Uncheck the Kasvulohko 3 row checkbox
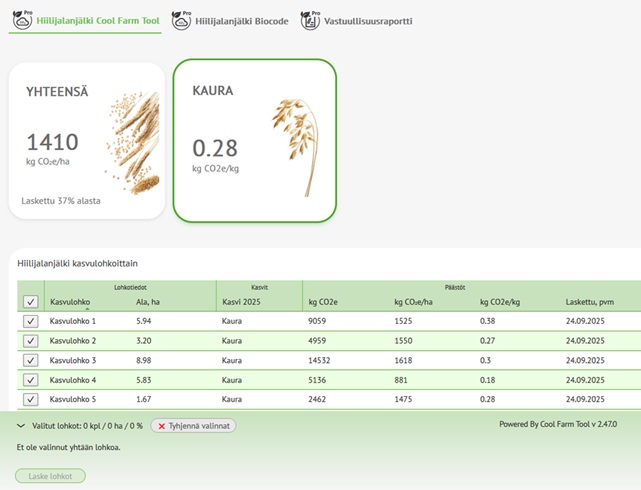 pos(30,360)
